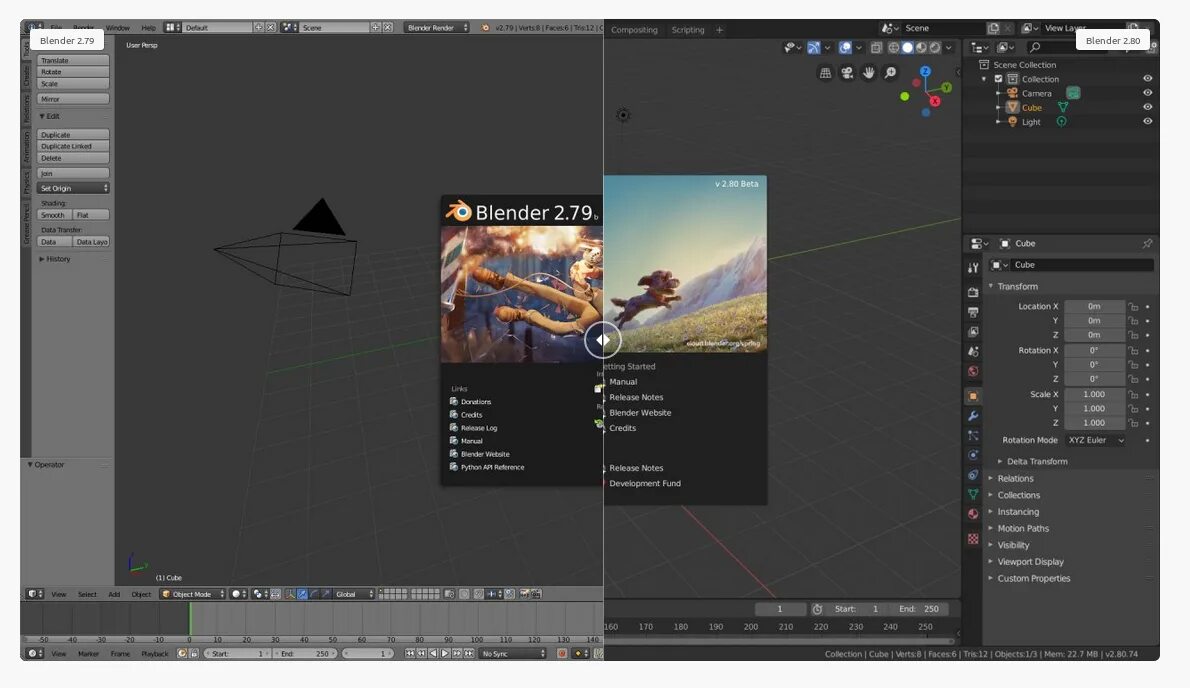
Task: Click the Translate button
Action: [x=74, y=60]
